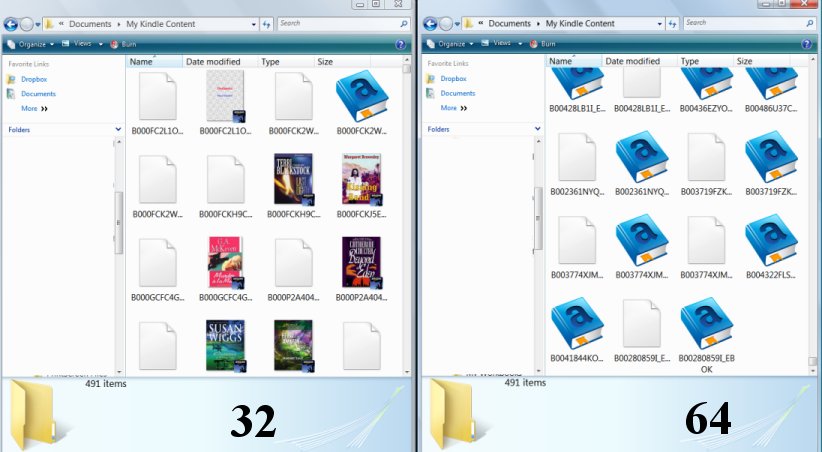The height and width of the screenshot is (452, 822).
Task: Open recent pages dropdown in left window
Action: 38,25
